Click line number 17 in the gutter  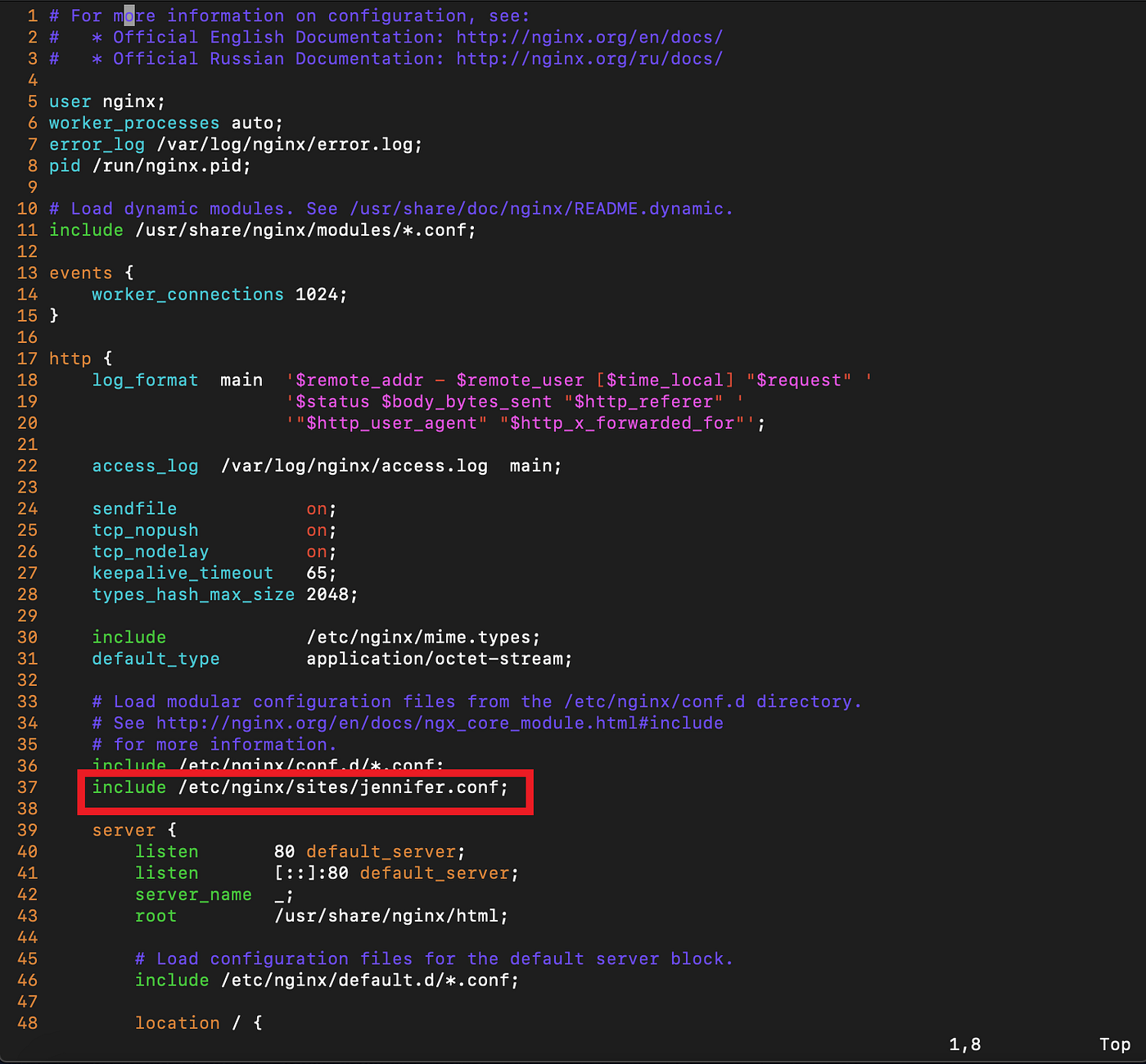27,358
